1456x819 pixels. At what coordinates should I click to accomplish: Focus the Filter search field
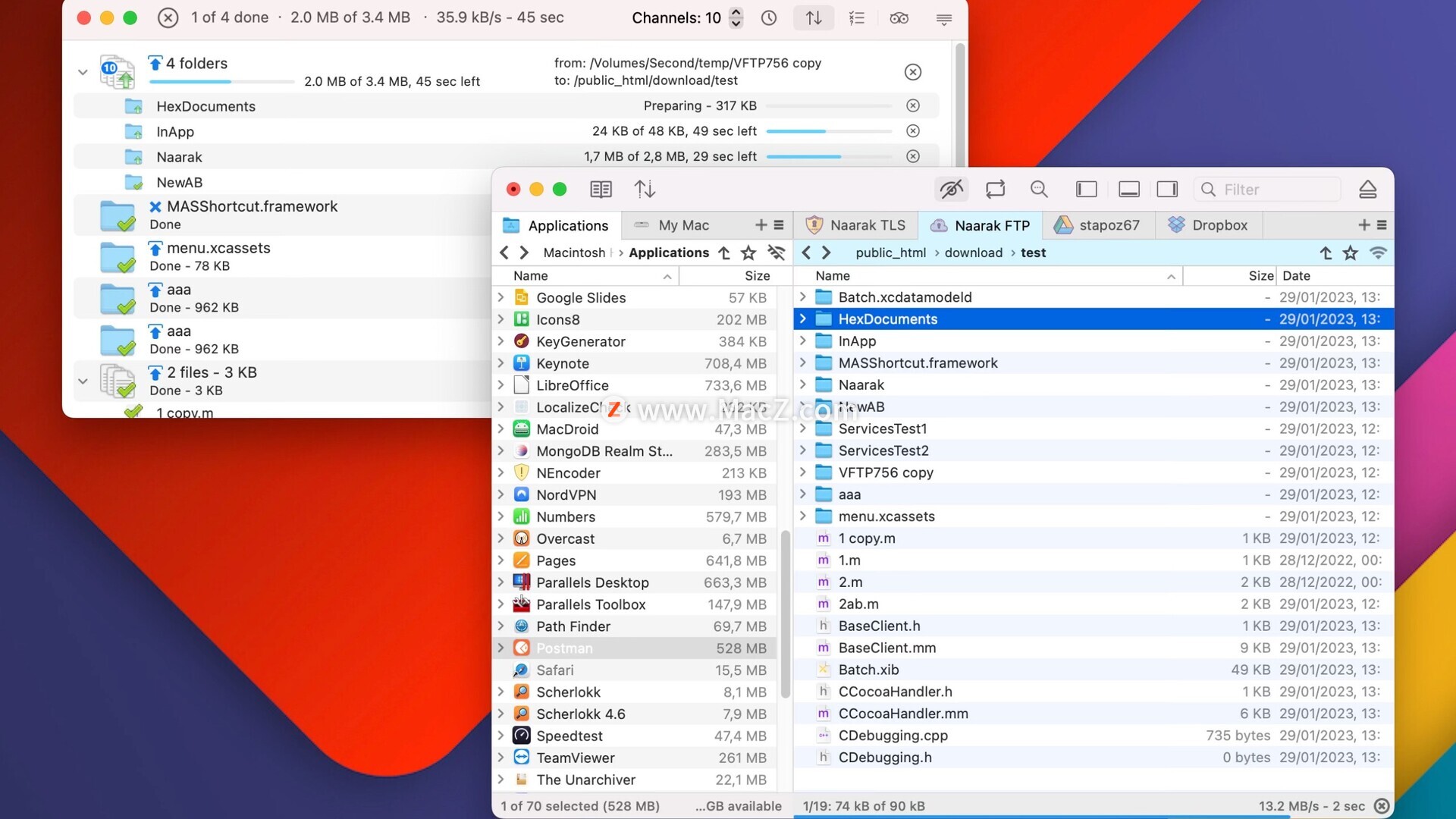coord(1267,190)
